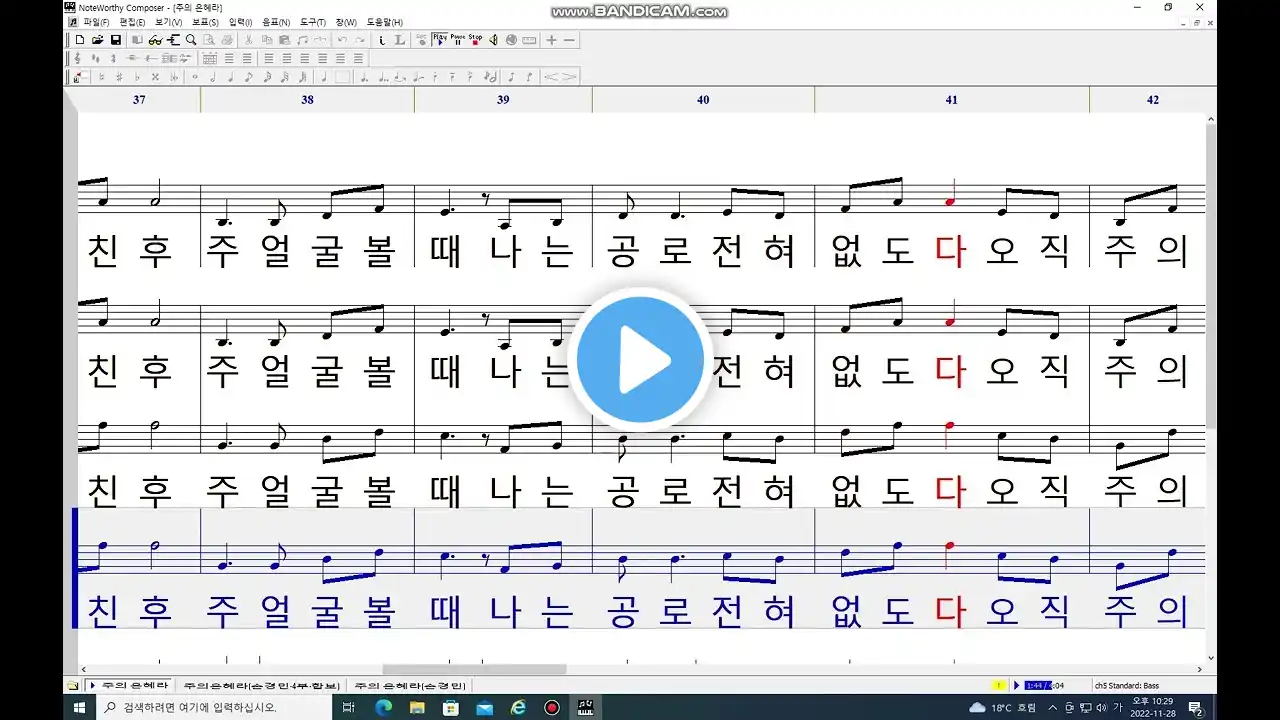Open the 도움말(H) menu

pyautogui.click(x=384, y=22)
